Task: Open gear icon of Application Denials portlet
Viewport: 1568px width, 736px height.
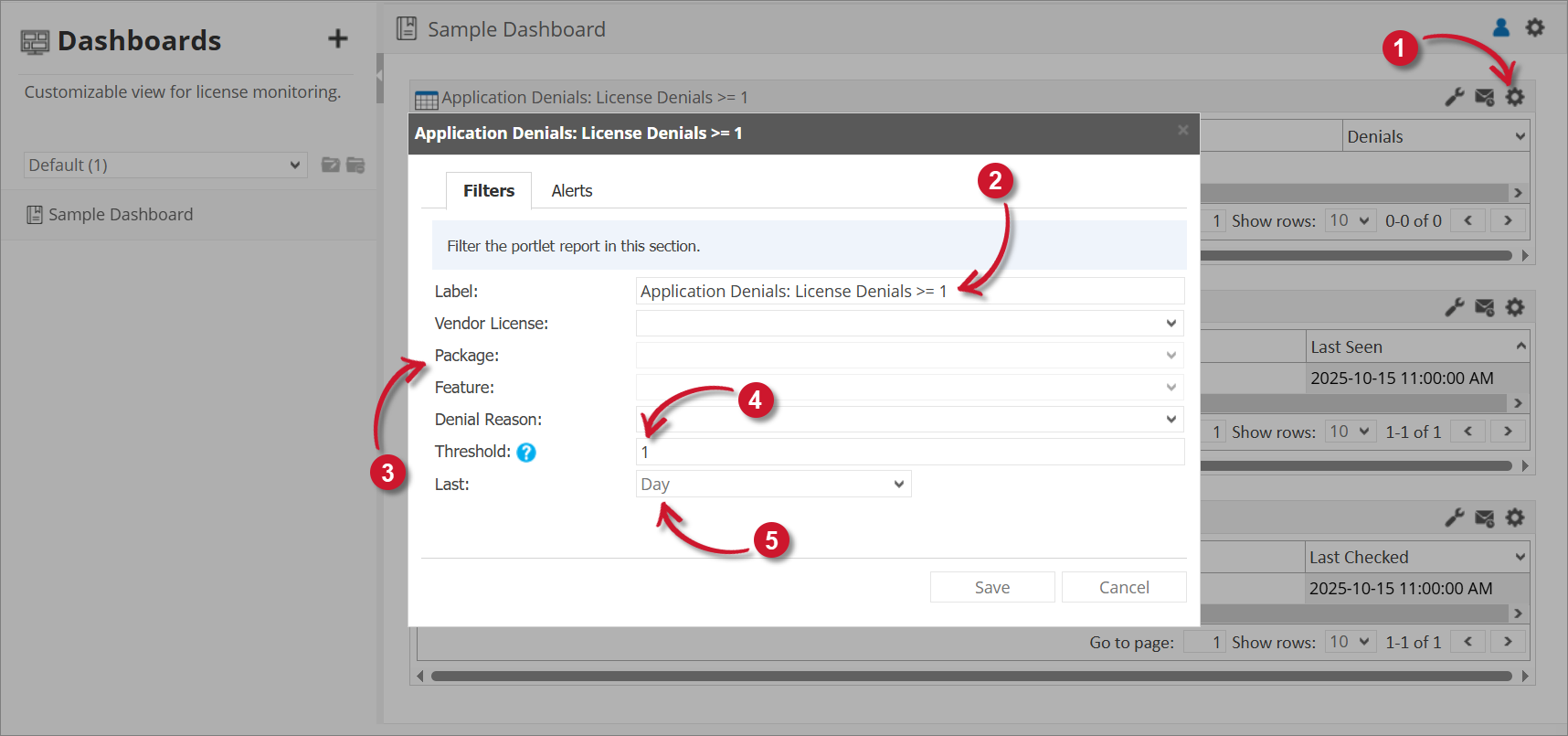Action: pos(1515,97)
